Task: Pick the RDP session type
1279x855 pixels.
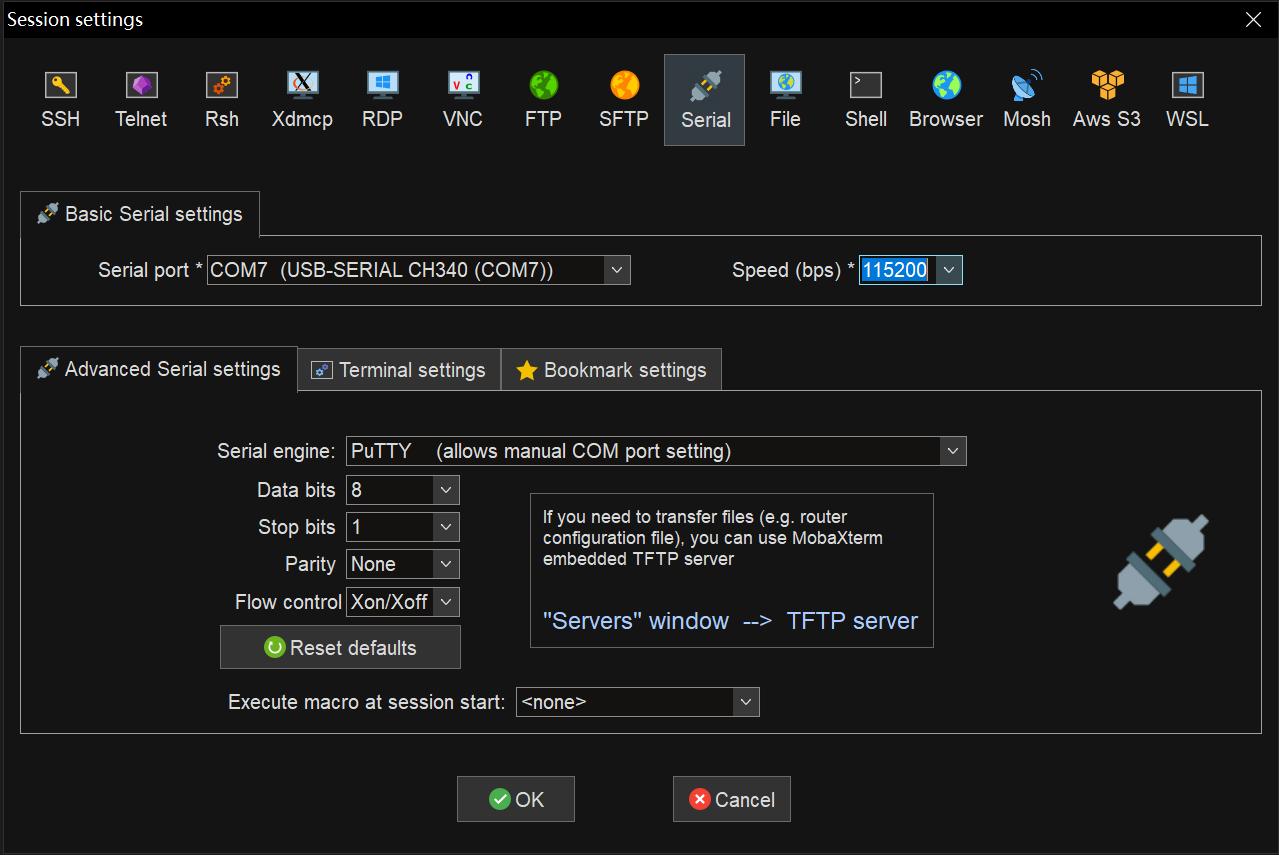Action: click(x=382, y=100)
